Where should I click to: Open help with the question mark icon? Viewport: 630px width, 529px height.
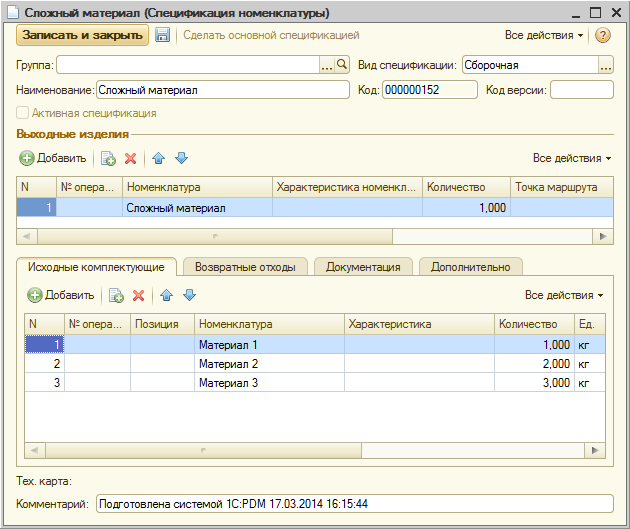tap(603, 35)
